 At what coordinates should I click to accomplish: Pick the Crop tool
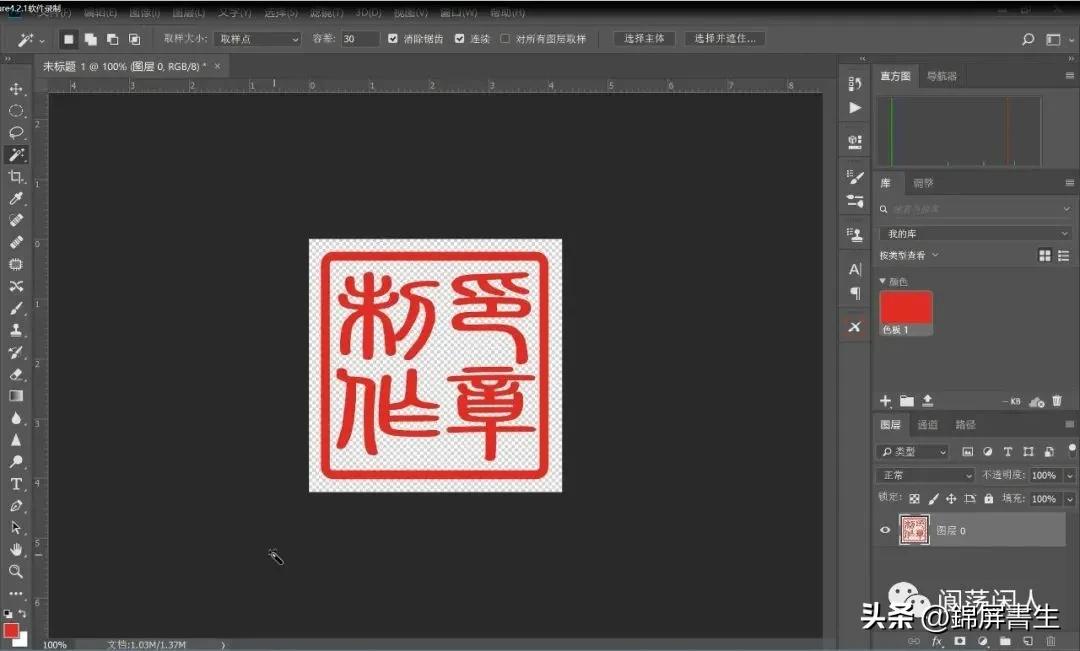click(x=17, y=175)
